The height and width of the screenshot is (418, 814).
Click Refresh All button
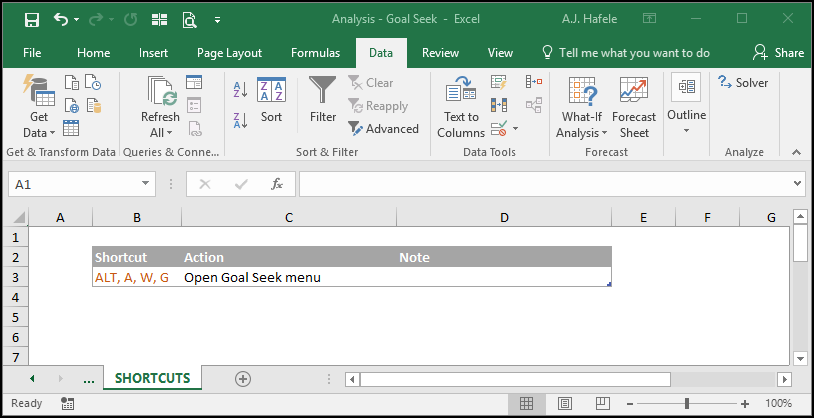(160, 107)
